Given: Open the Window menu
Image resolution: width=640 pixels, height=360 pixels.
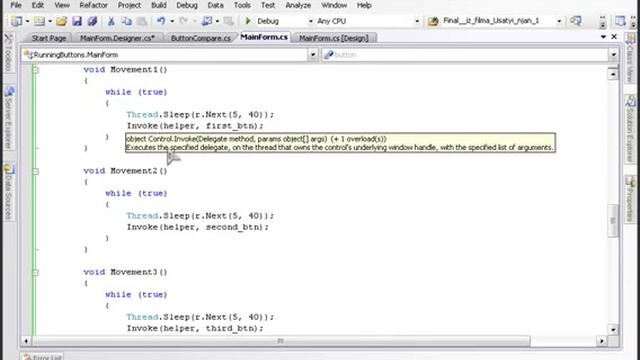Looking at the screenshot, I should [334, 5].
